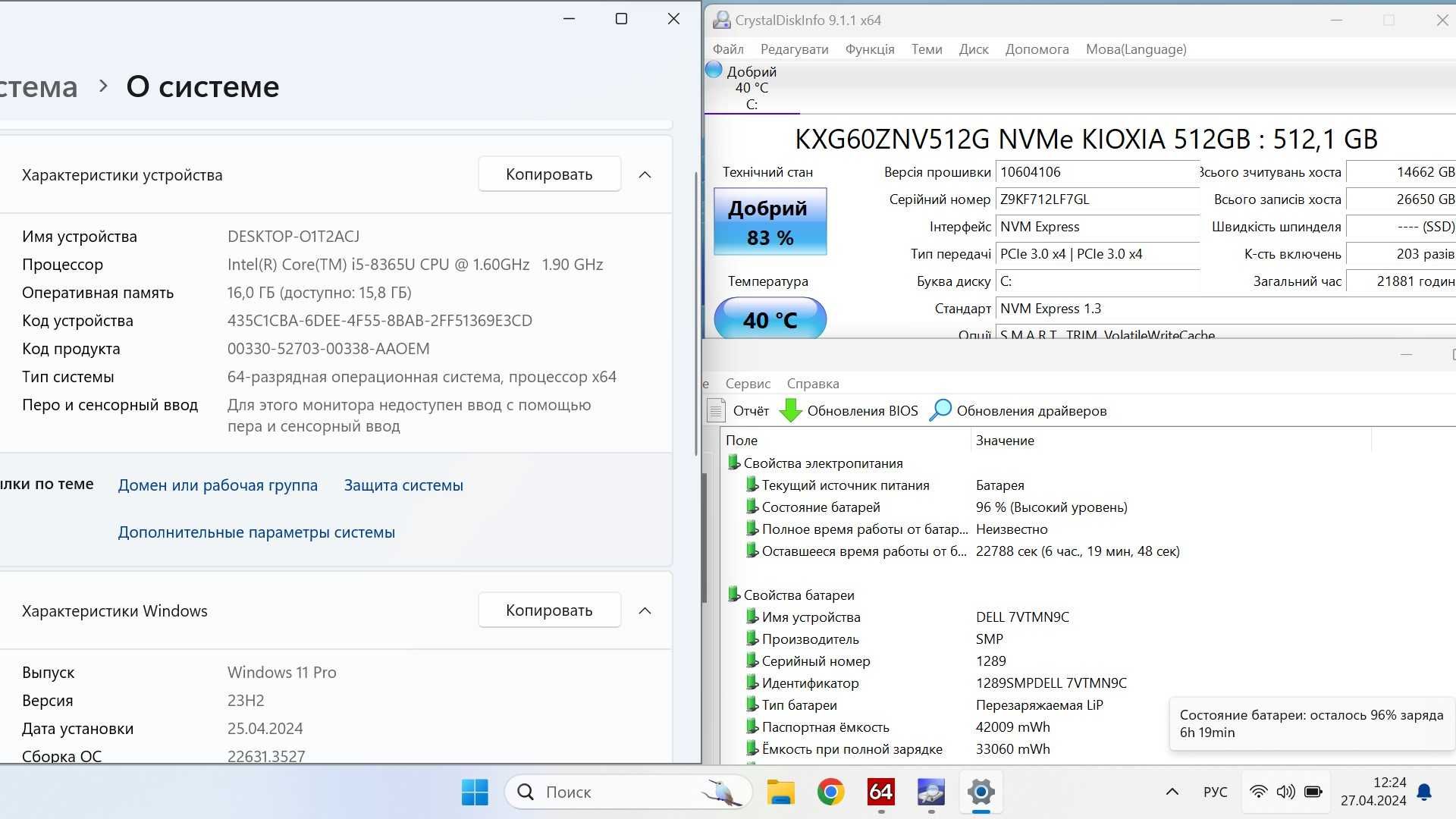Viewport: 1456px width, 819px height.
Task: Click the standard field NVM Express 1.3
Action: 1225,309
